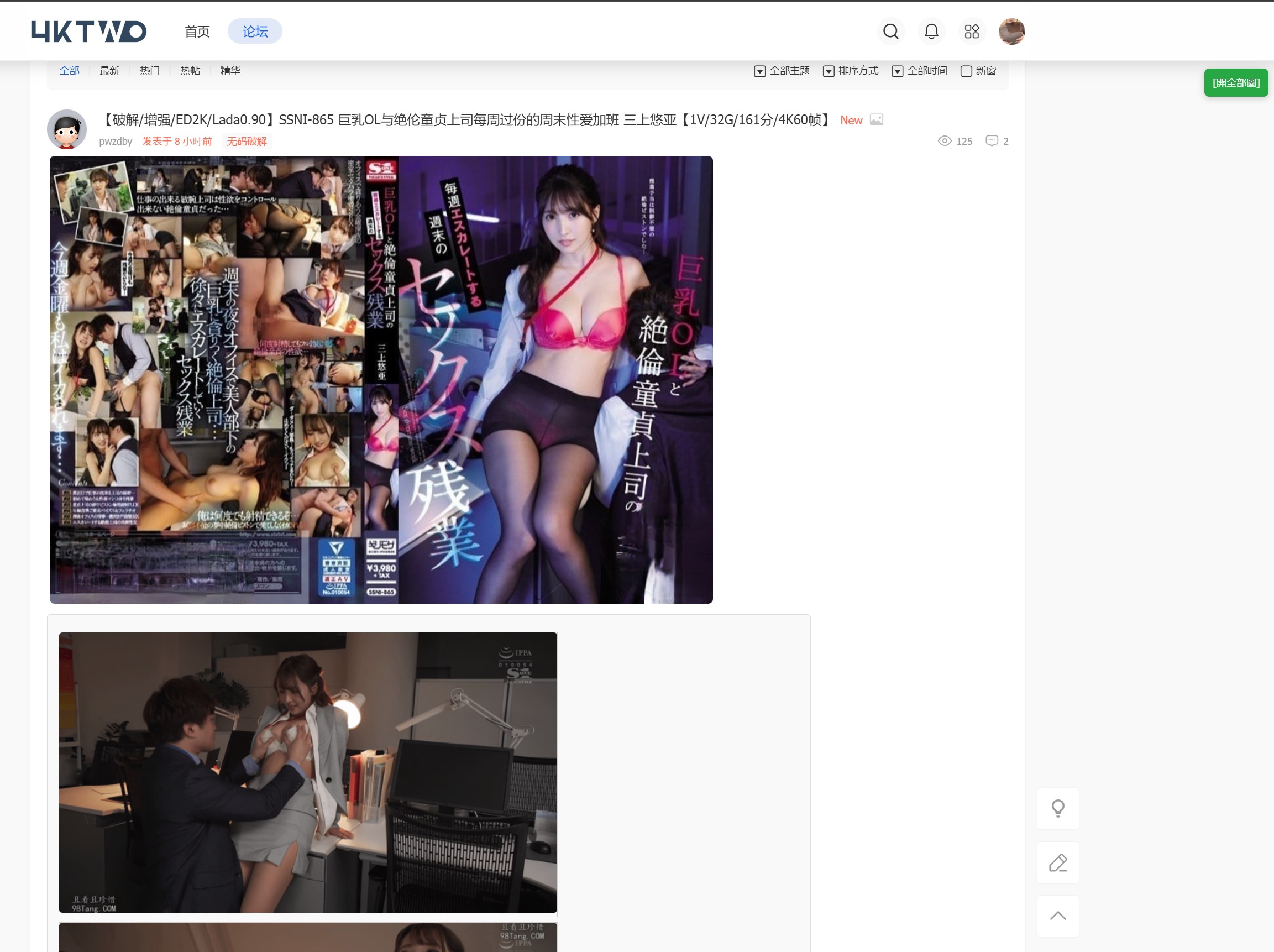This screenshot has width=1274, height=952.
Task: Click pwzdby's poster avatar
Action: coord(67,129)
